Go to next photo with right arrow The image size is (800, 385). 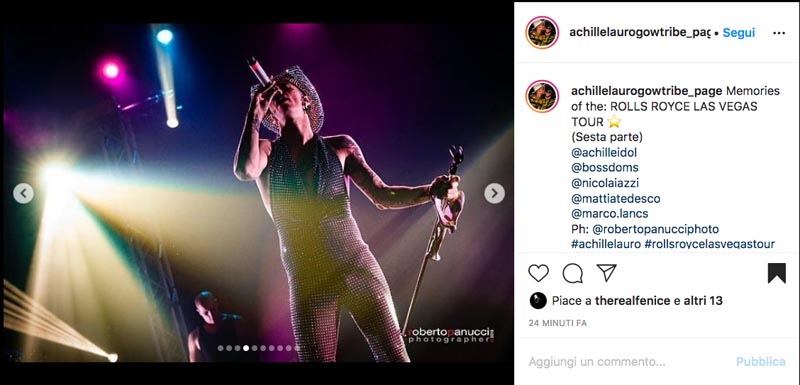click(494, 193)
